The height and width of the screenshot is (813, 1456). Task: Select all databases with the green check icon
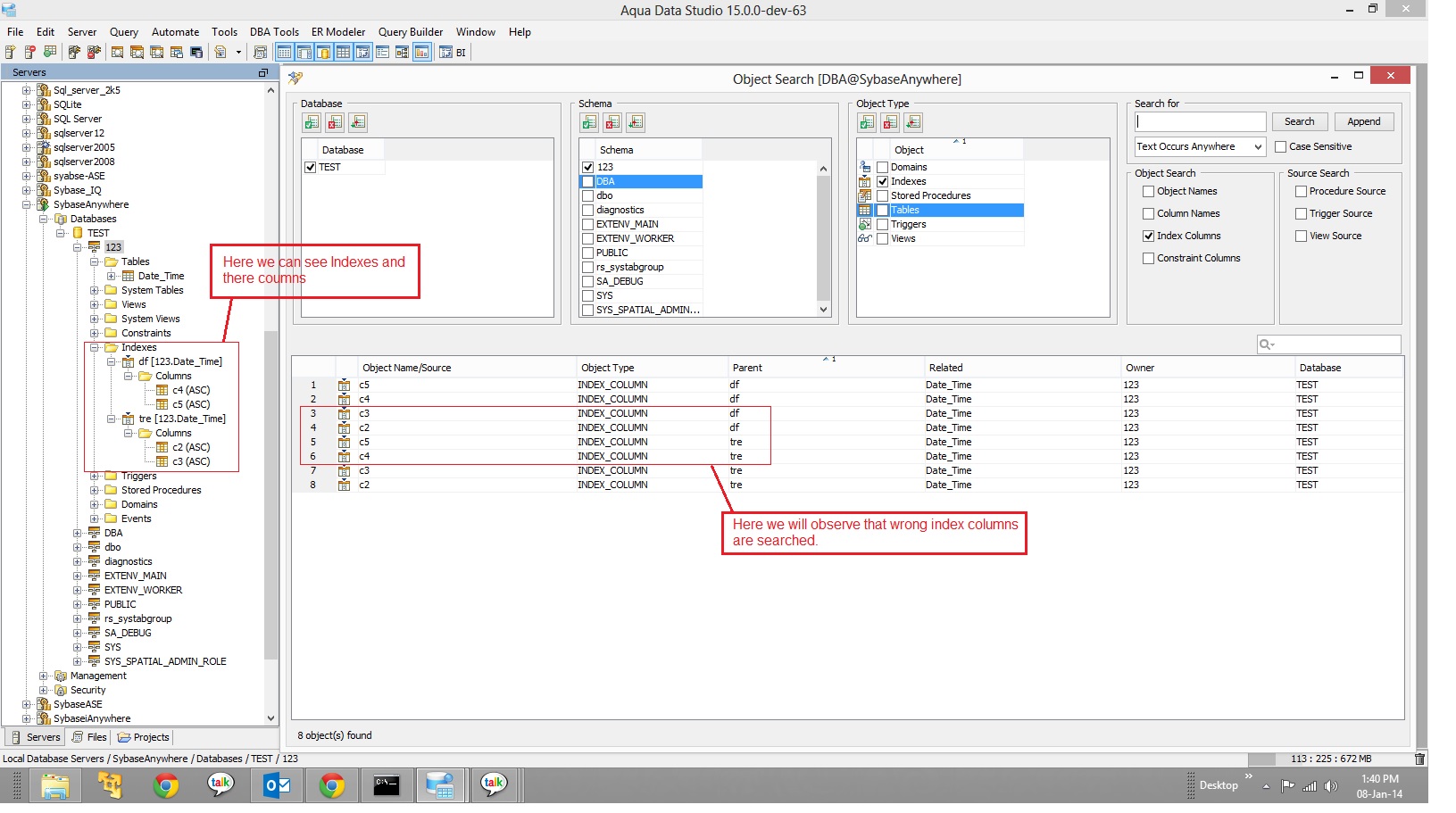(x=312, y=122)
